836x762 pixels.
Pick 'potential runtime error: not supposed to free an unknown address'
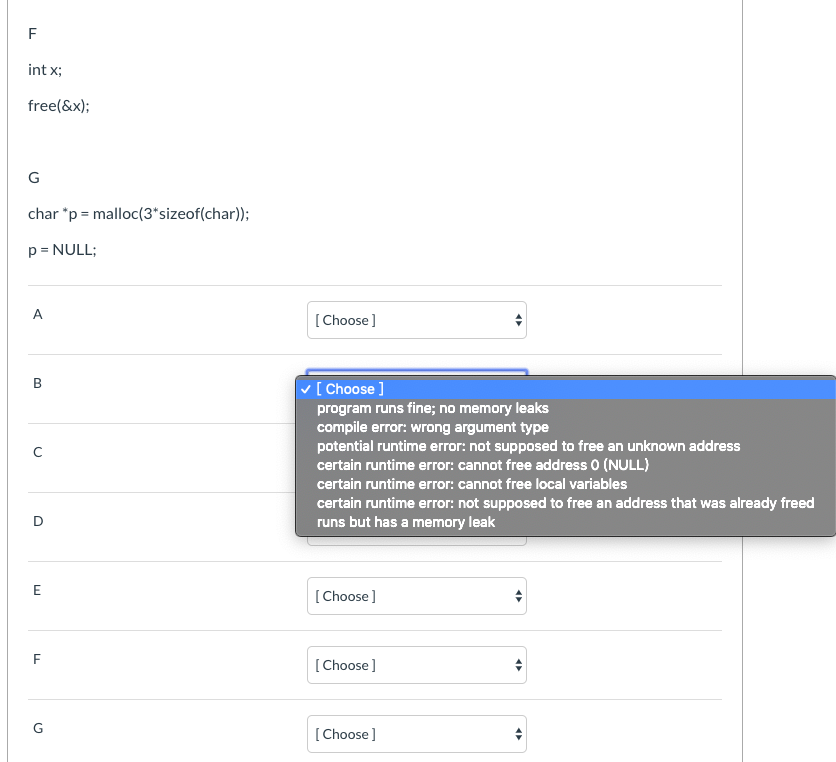566,446
